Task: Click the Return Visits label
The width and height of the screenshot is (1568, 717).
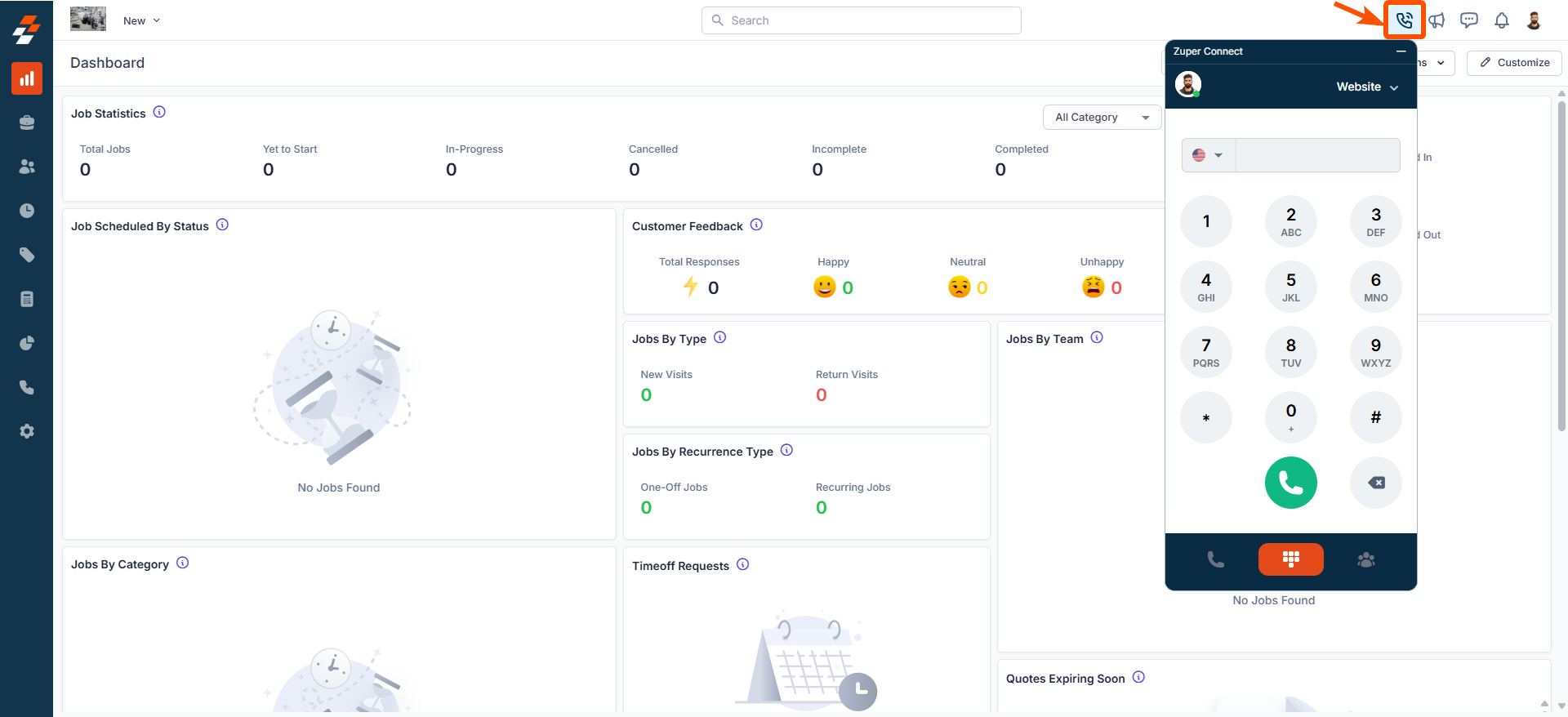Action: (847, 375)
